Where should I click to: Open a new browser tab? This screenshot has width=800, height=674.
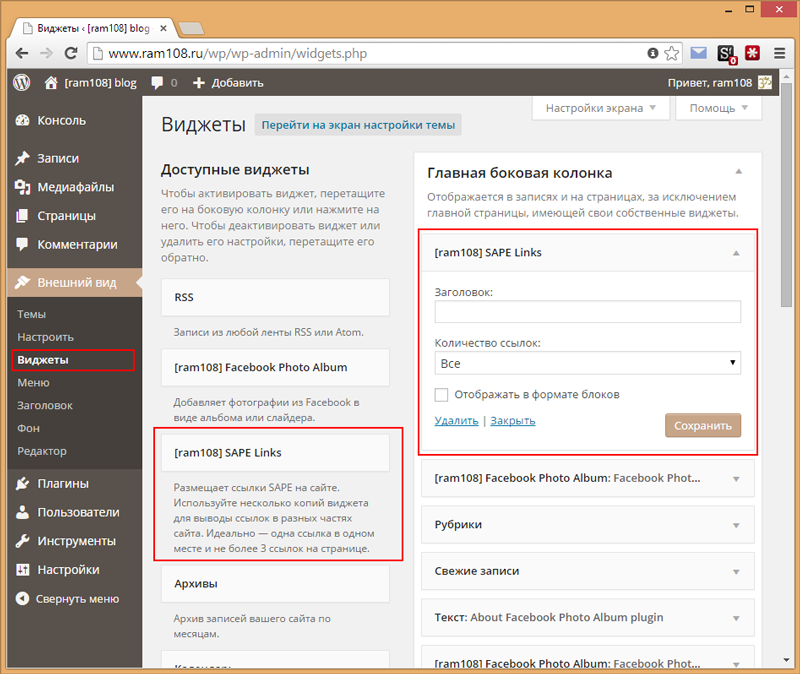(x=192, y=28)
